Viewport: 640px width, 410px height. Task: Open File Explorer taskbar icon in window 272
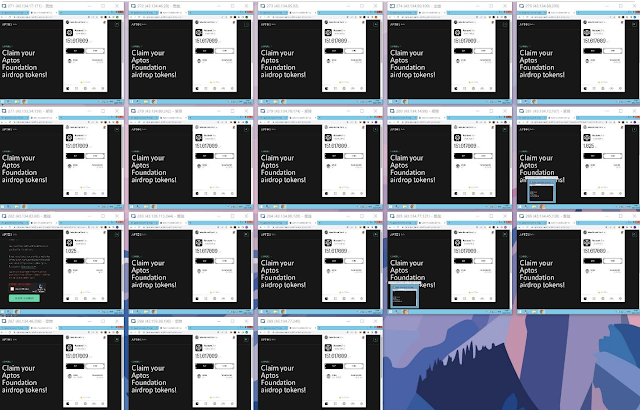click(x=147, y=102)
